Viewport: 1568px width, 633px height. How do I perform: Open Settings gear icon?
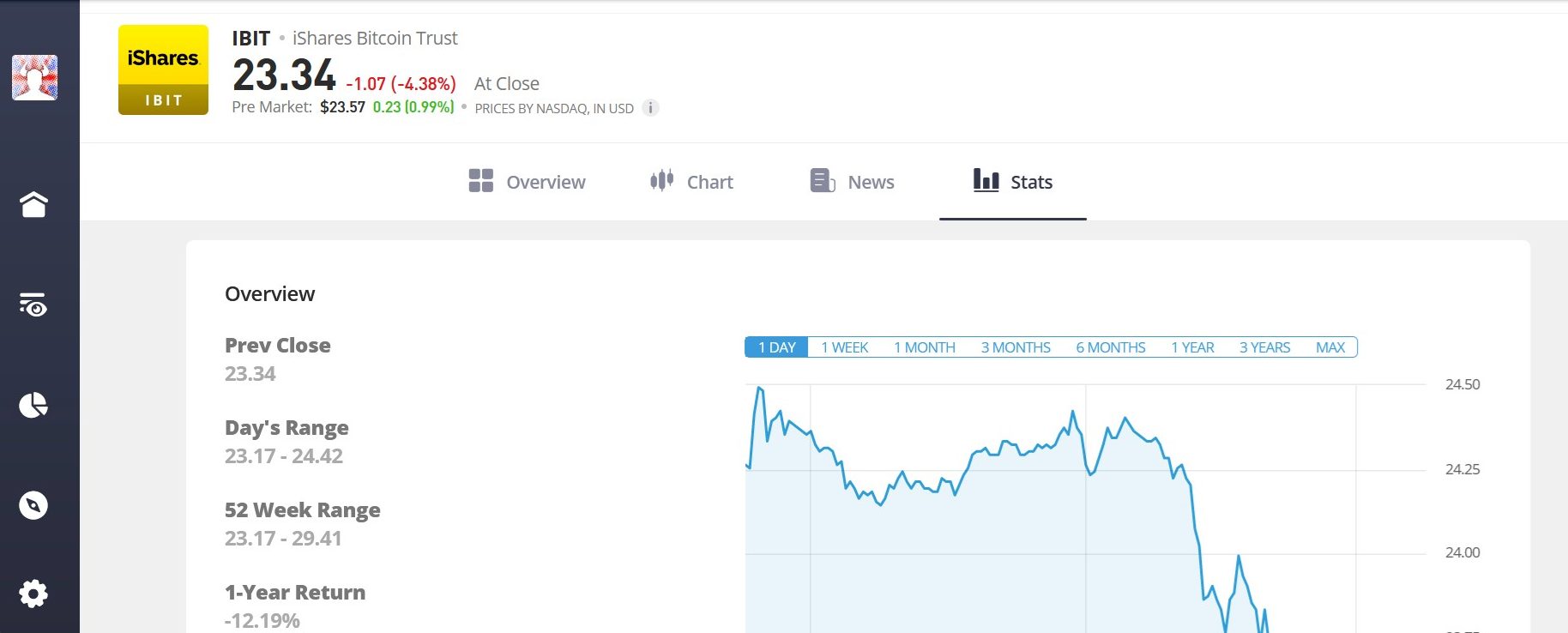pos(33,594)
